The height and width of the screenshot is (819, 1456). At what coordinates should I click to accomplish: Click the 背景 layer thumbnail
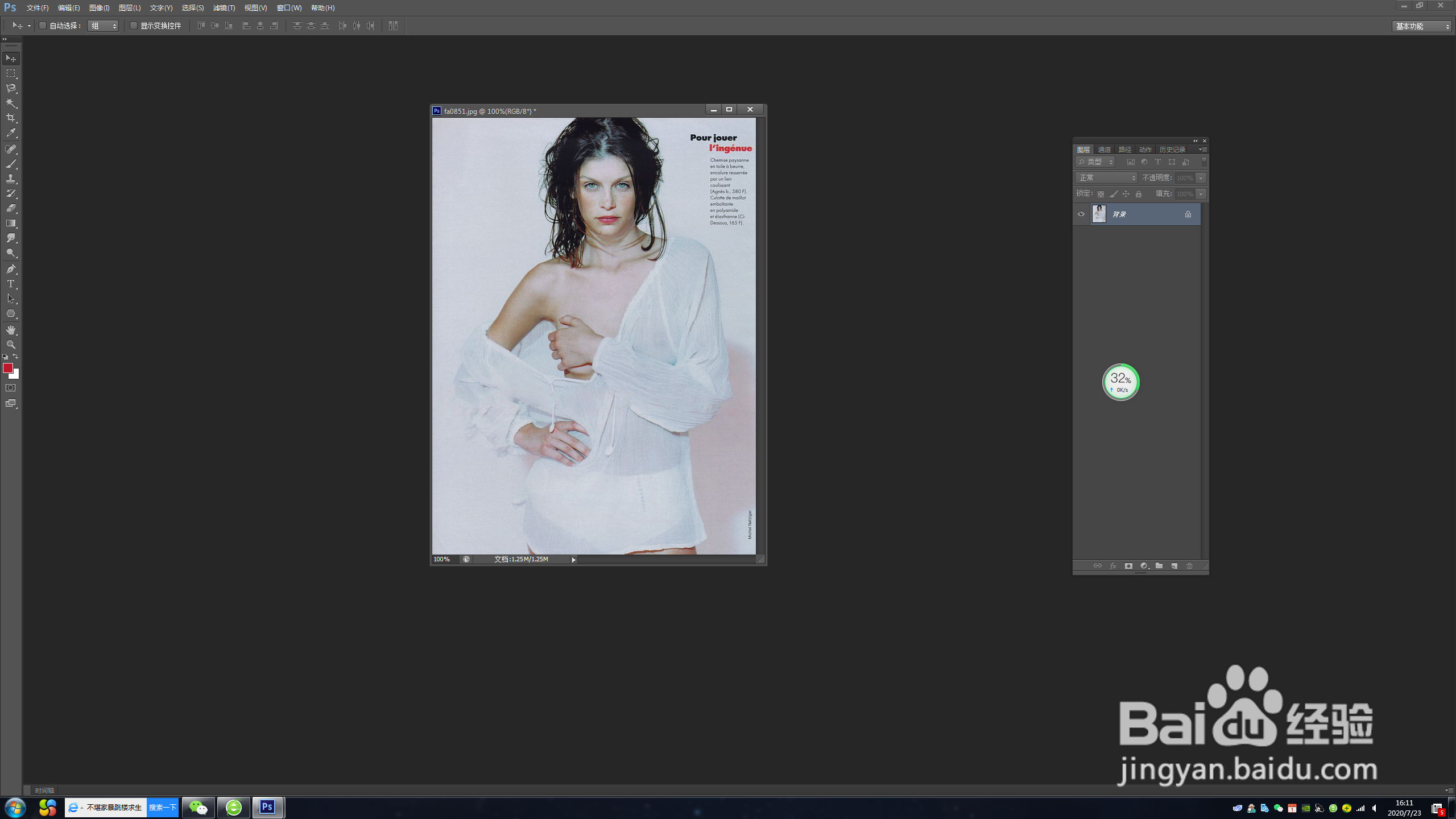pos(1099,214)
